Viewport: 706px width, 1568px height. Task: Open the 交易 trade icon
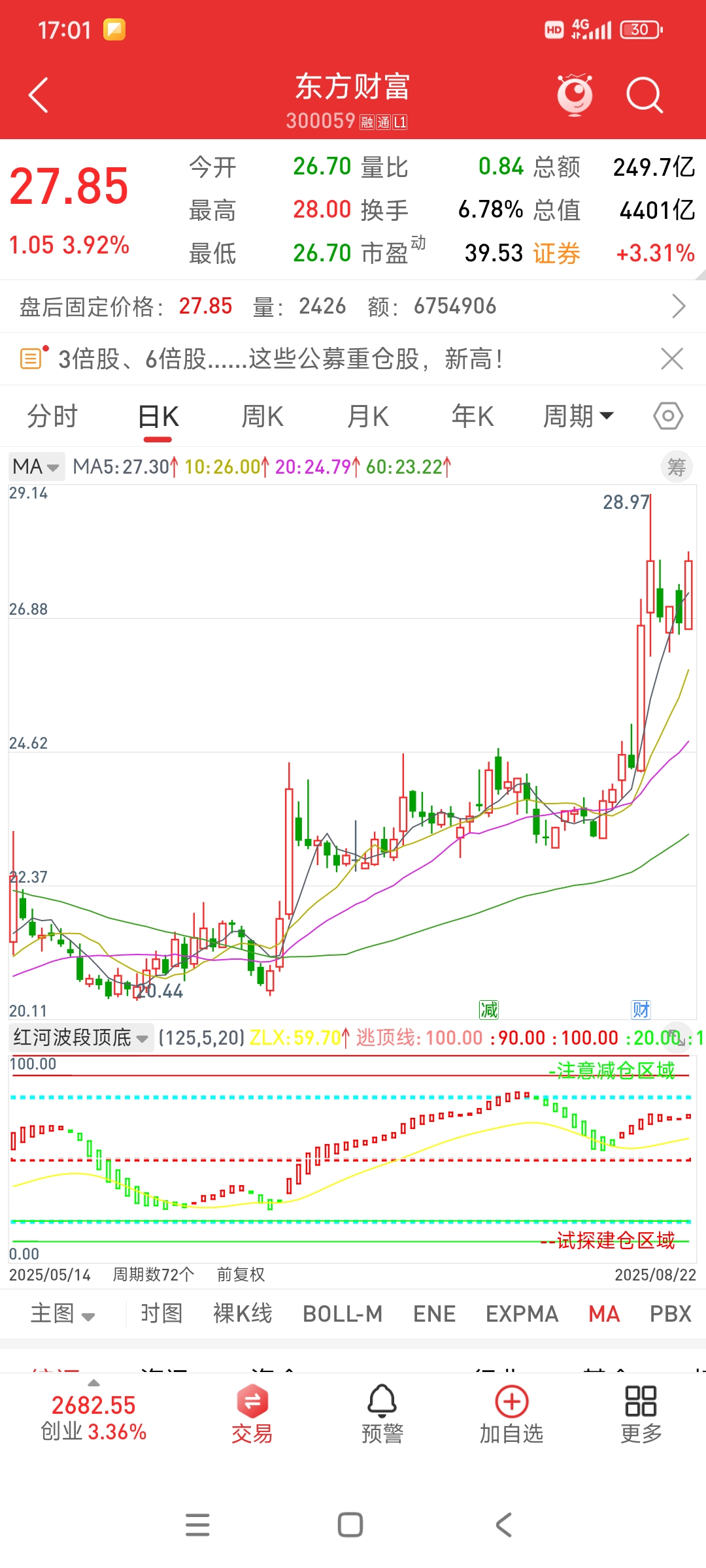pyautogui.click(x=252, y=1415)
